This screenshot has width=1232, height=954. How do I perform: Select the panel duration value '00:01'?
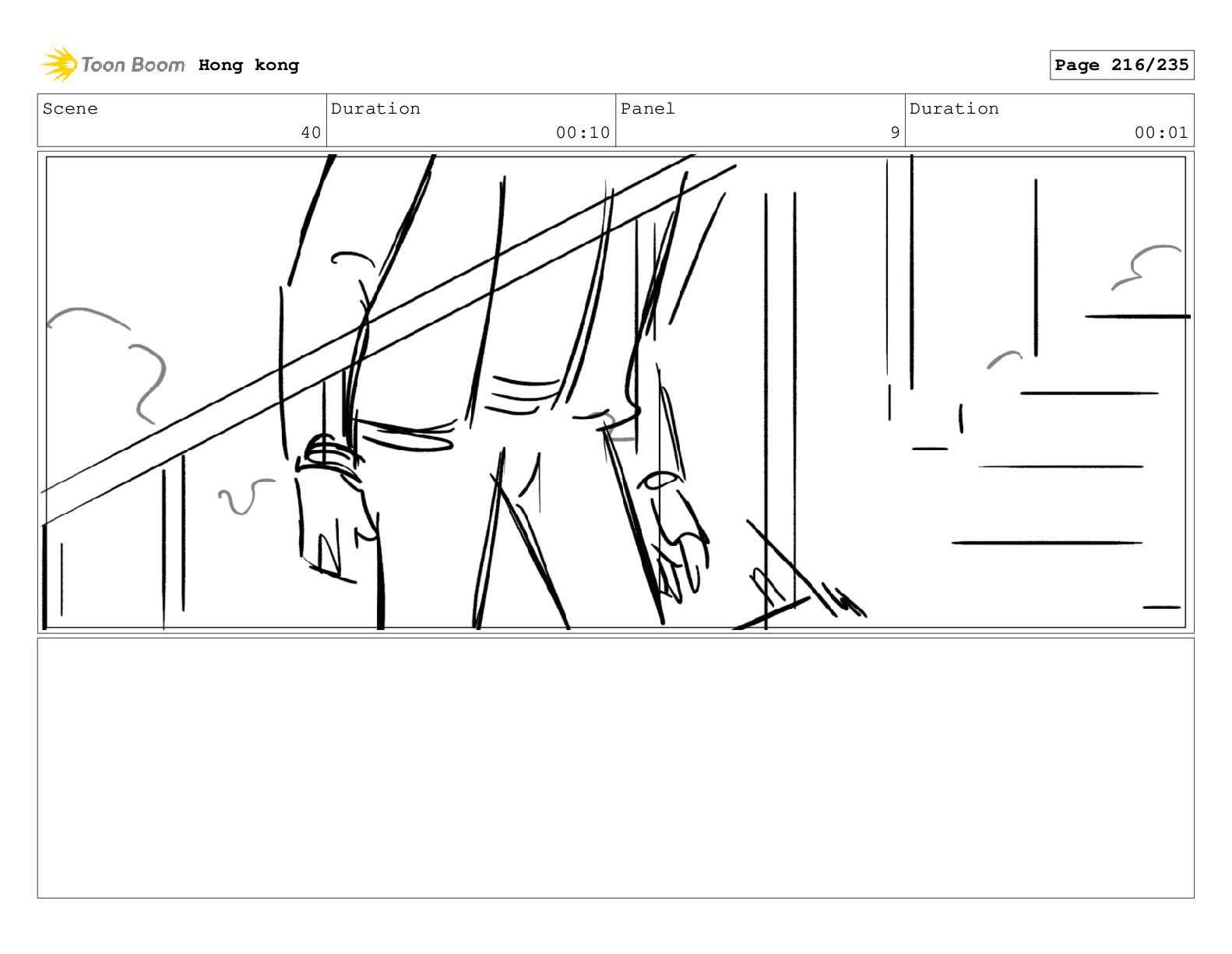point(1161,132)
